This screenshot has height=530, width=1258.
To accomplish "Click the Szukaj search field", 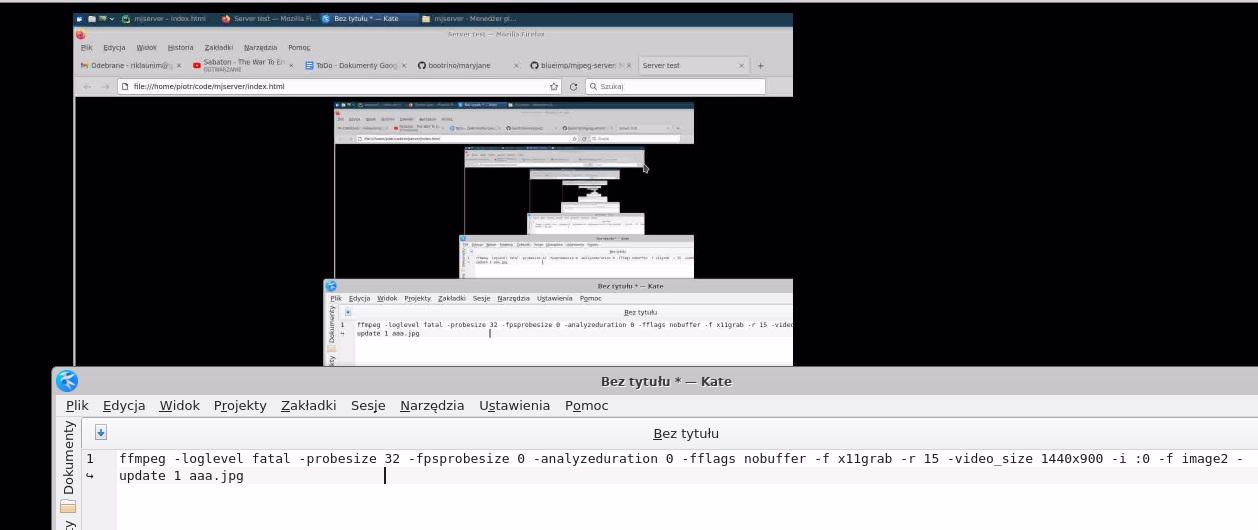I will pos(680,86).
